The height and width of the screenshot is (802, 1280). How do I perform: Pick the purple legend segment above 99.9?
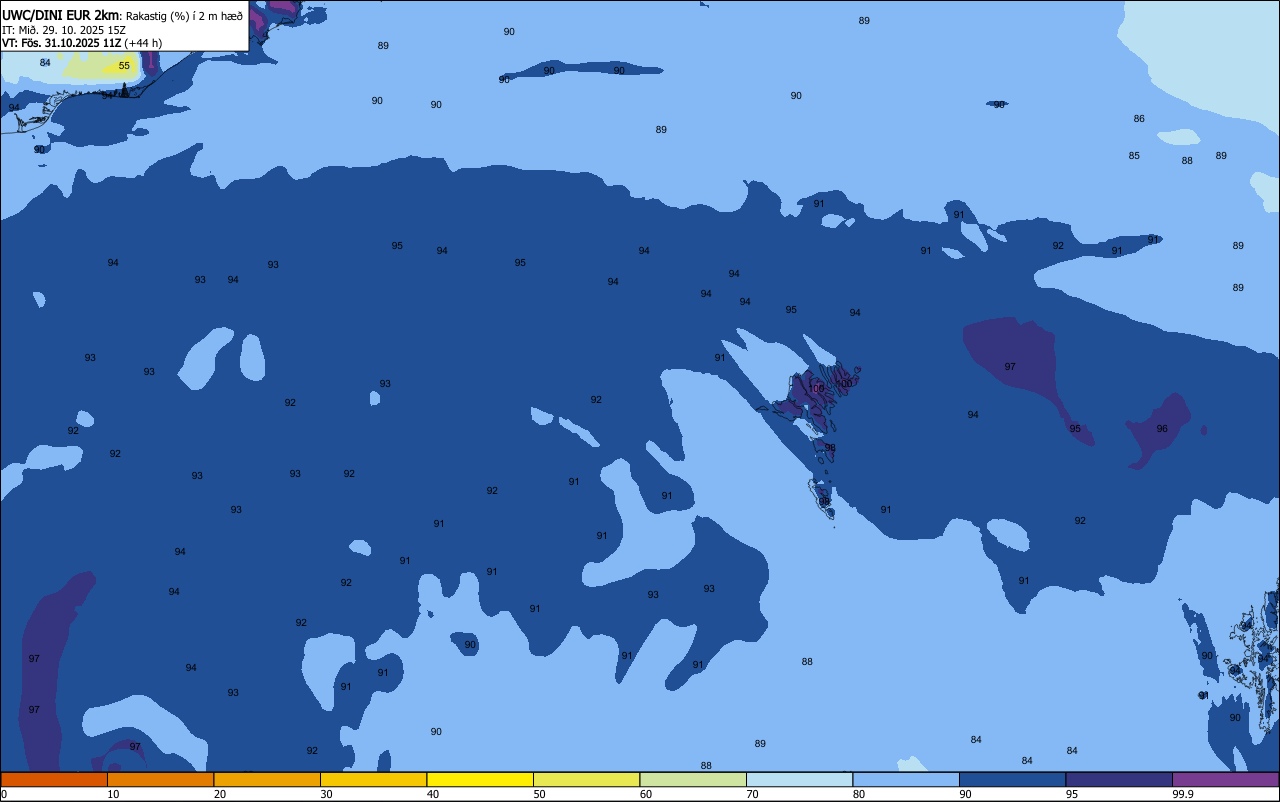(x=1225, y=779)
